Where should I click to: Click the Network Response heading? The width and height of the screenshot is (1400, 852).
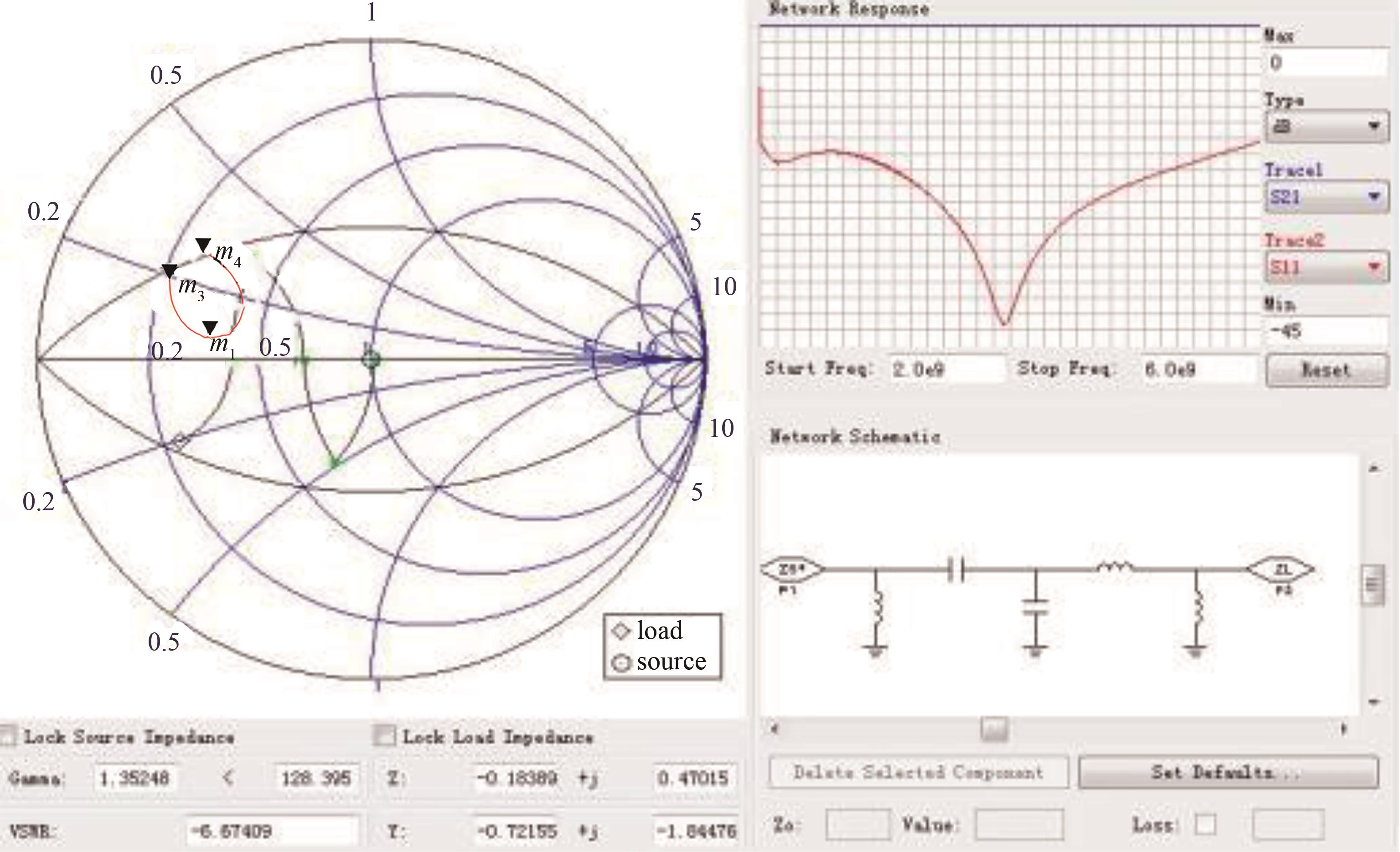coord(849,9)
